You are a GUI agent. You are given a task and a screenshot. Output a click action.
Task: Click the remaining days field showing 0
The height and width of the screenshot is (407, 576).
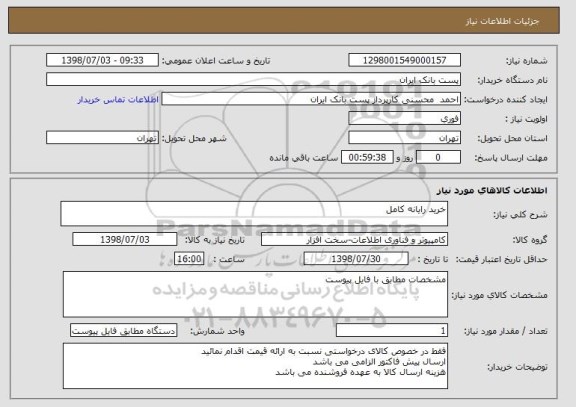click(438, 158)
